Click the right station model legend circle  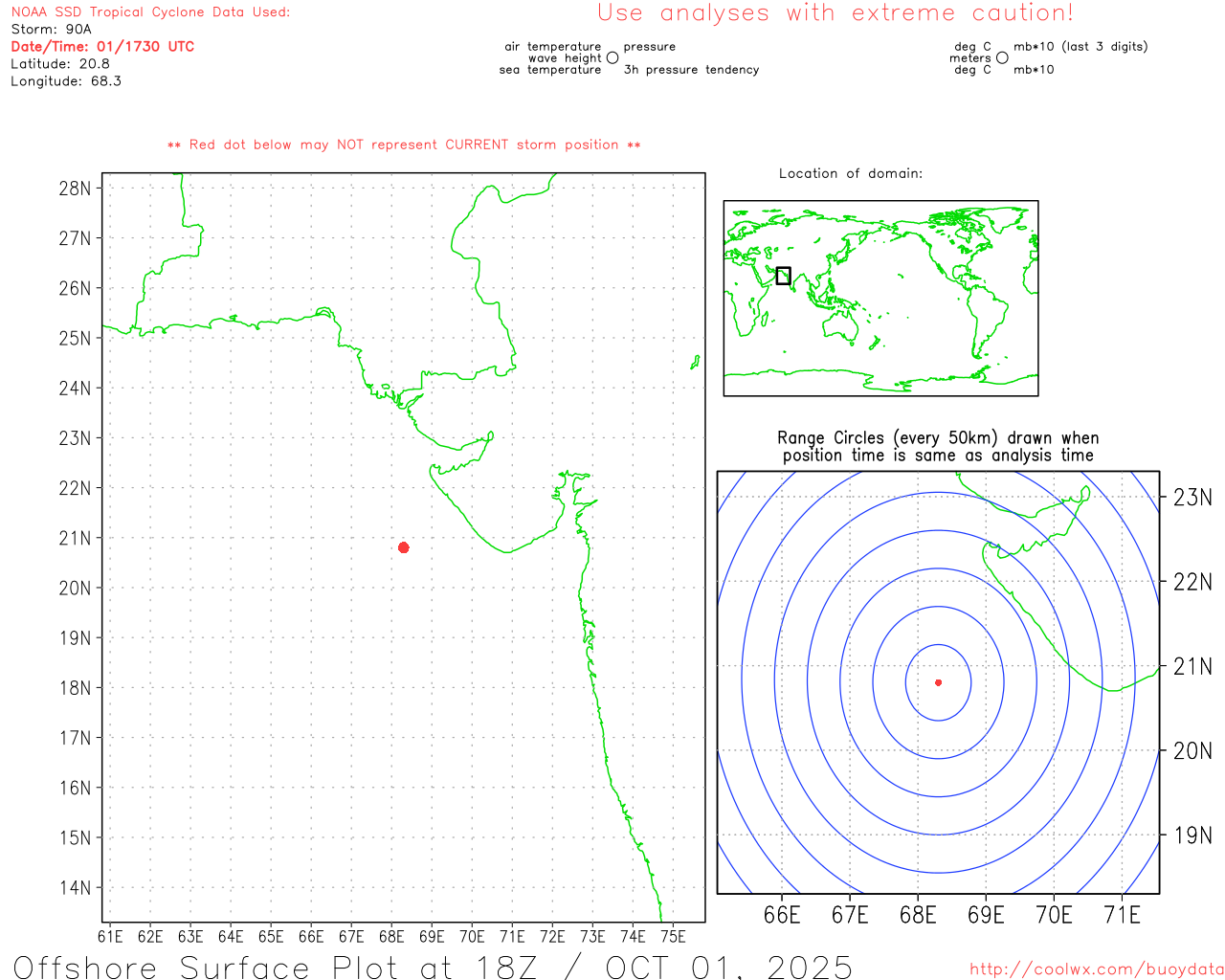(x=1002, y=57)
